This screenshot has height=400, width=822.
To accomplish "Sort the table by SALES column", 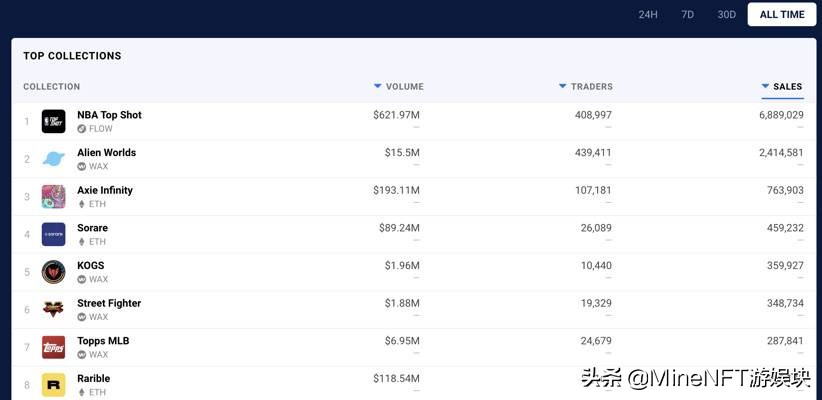I will point(782,87).
